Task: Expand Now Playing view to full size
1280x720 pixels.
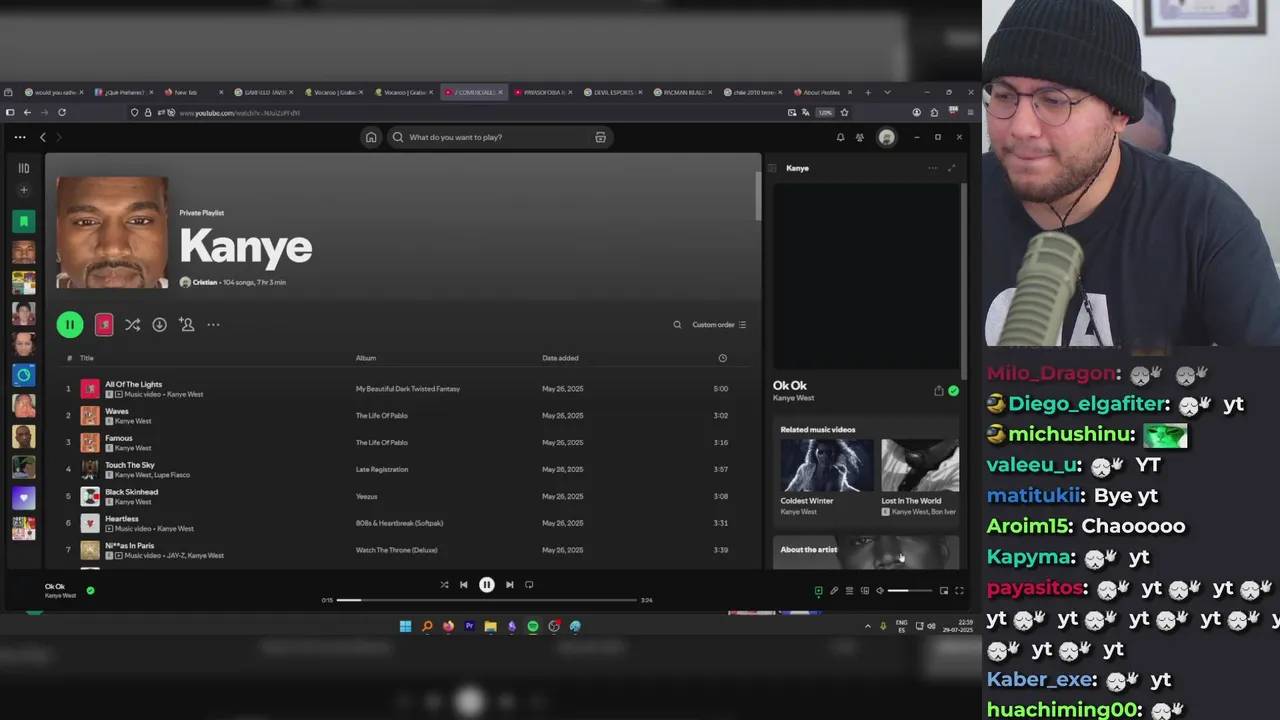Action: click(951, 168)
